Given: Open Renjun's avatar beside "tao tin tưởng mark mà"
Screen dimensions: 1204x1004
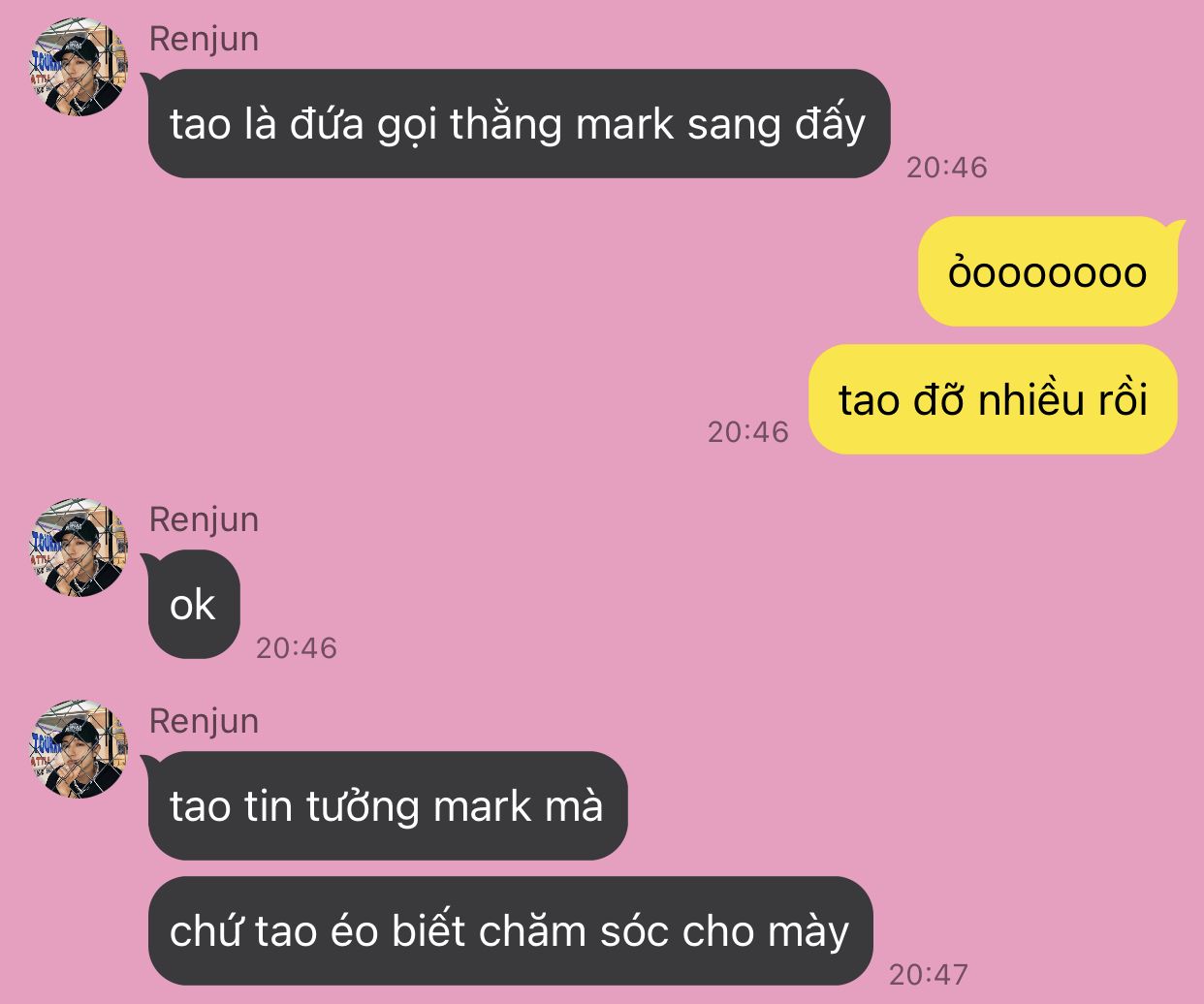Looking at the screenshot, I should tap(79, 749).
